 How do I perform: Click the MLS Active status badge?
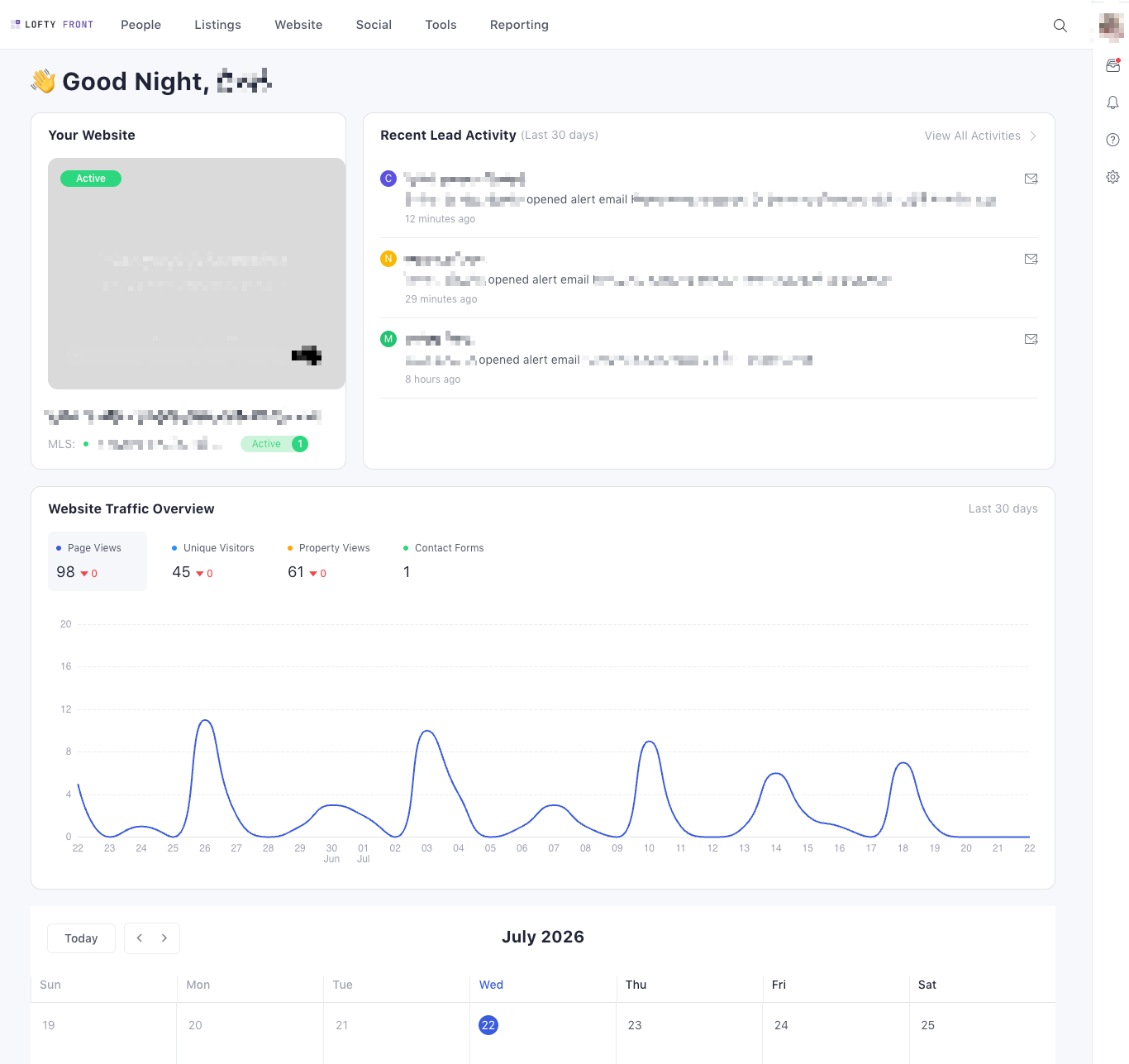coord(274,444)
